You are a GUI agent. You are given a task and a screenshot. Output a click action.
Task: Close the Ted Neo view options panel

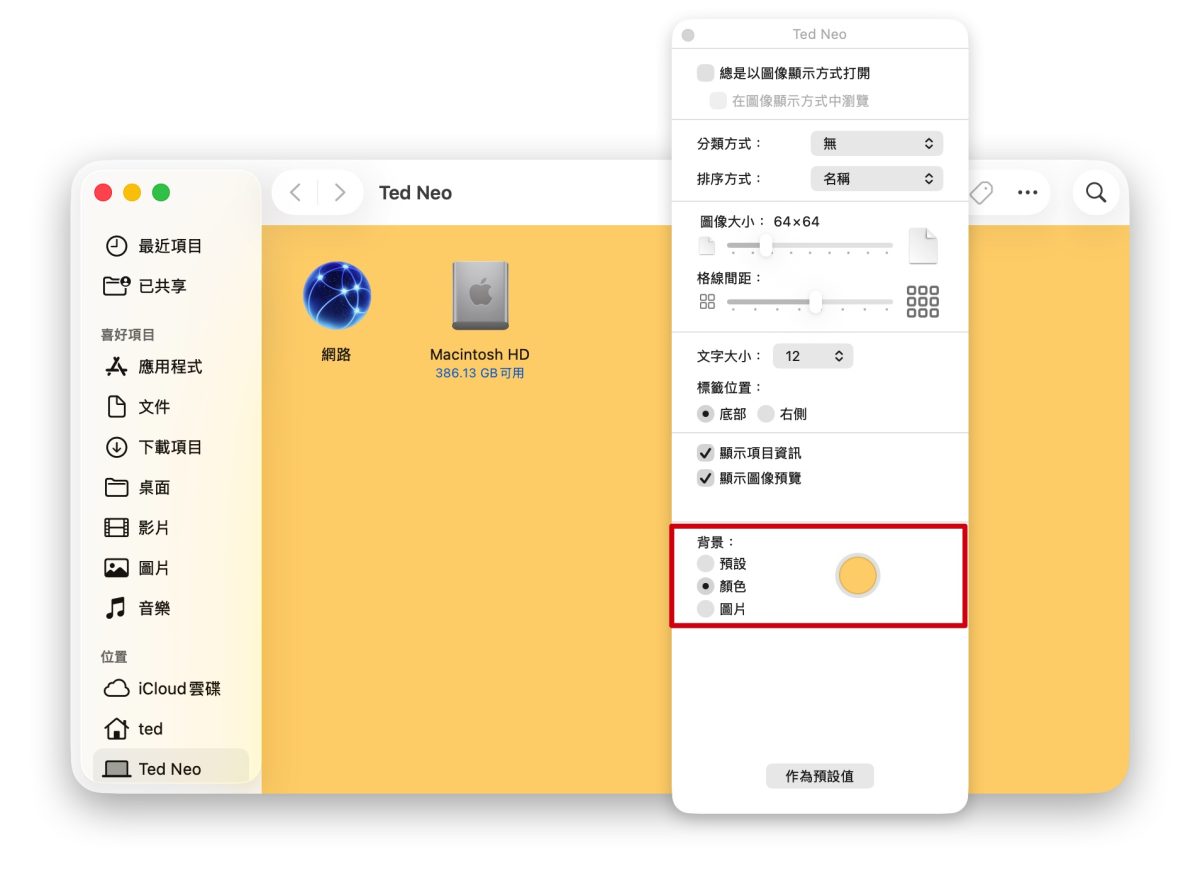point(688,35)
